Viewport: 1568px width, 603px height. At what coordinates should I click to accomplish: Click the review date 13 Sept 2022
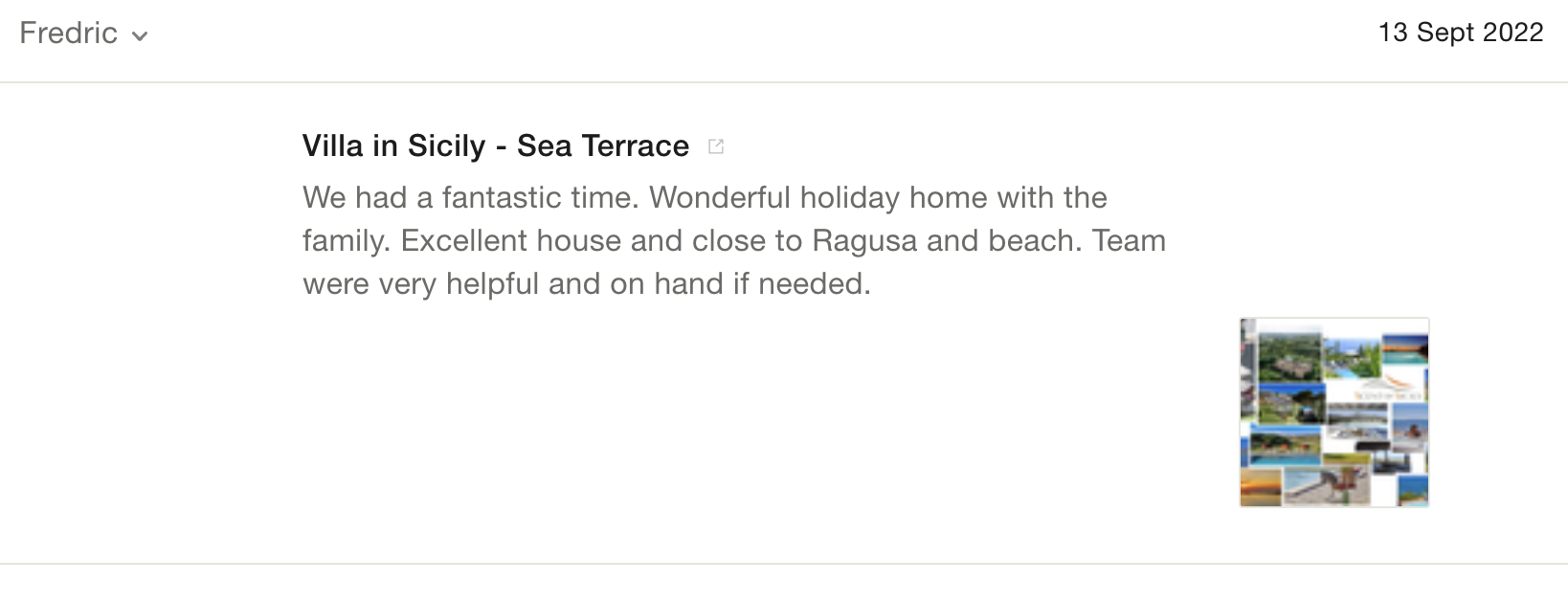point(1460,33)
